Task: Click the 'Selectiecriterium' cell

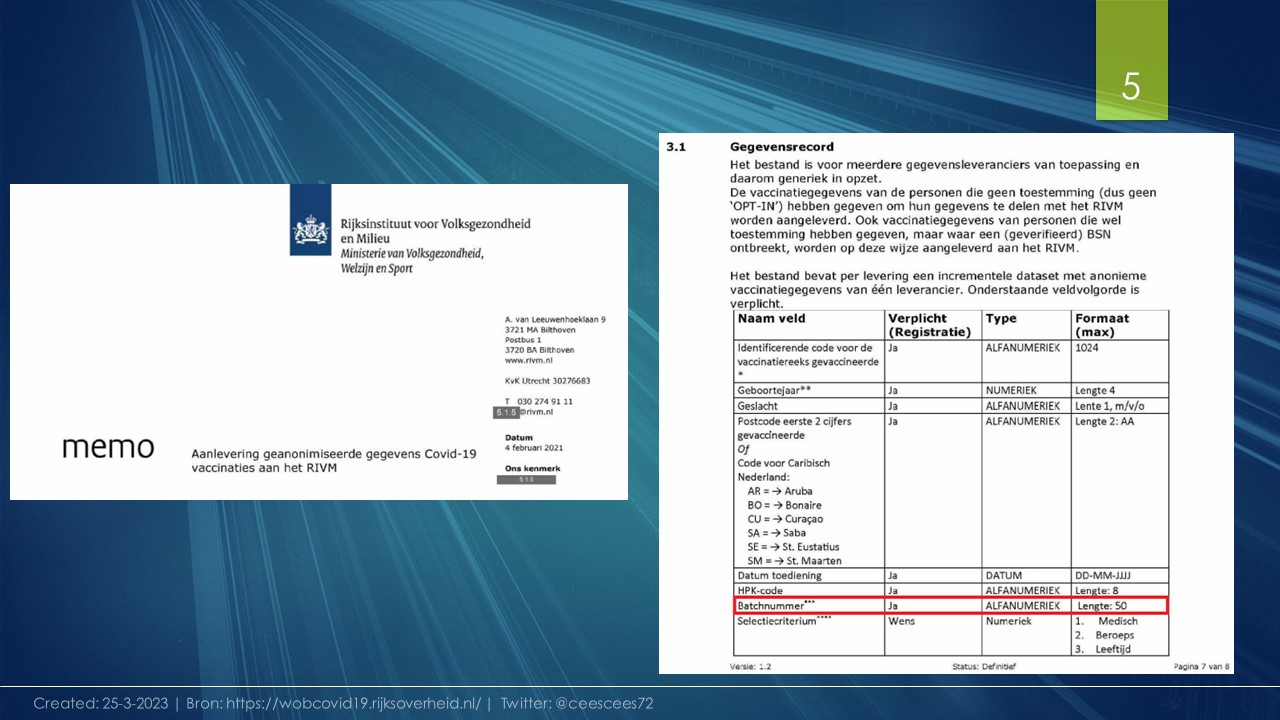Action: pyautogui.click(x=809, y=635)
